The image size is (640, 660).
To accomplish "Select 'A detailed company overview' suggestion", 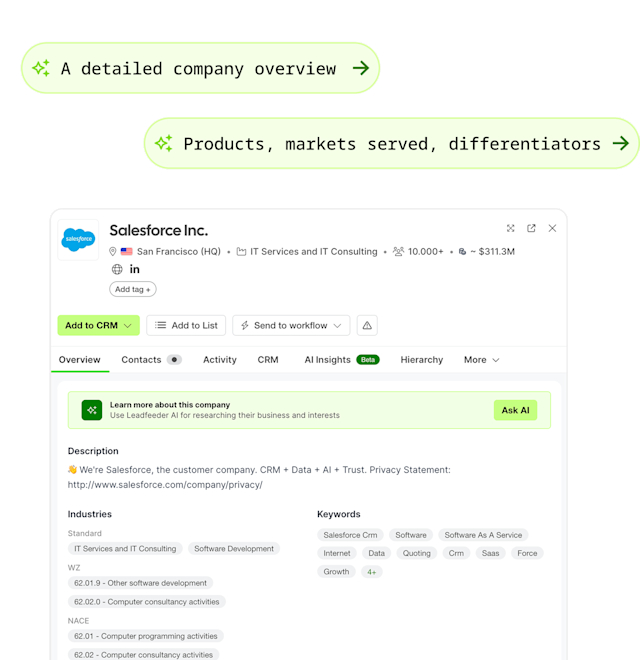I will (200, 68).
